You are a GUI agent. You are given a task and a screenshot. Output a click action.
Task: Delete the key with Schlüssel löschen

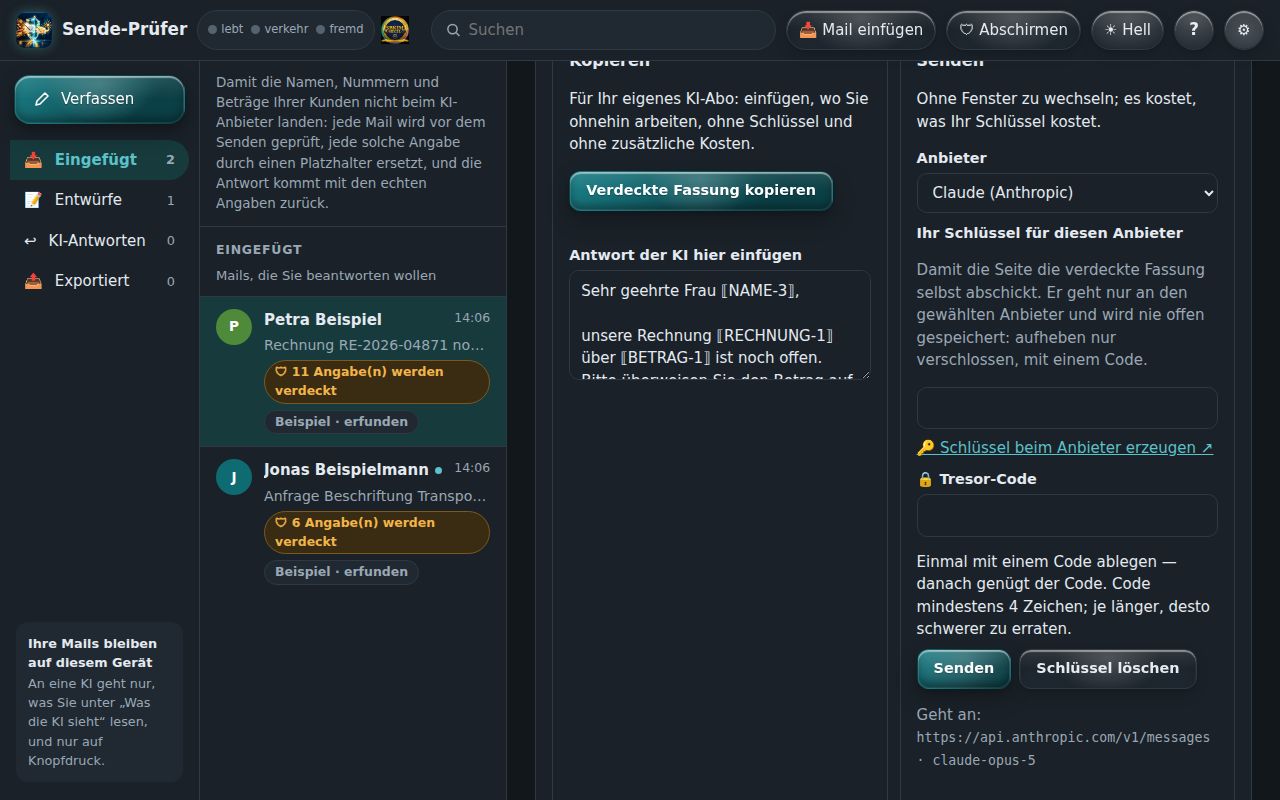[1108, 669]
